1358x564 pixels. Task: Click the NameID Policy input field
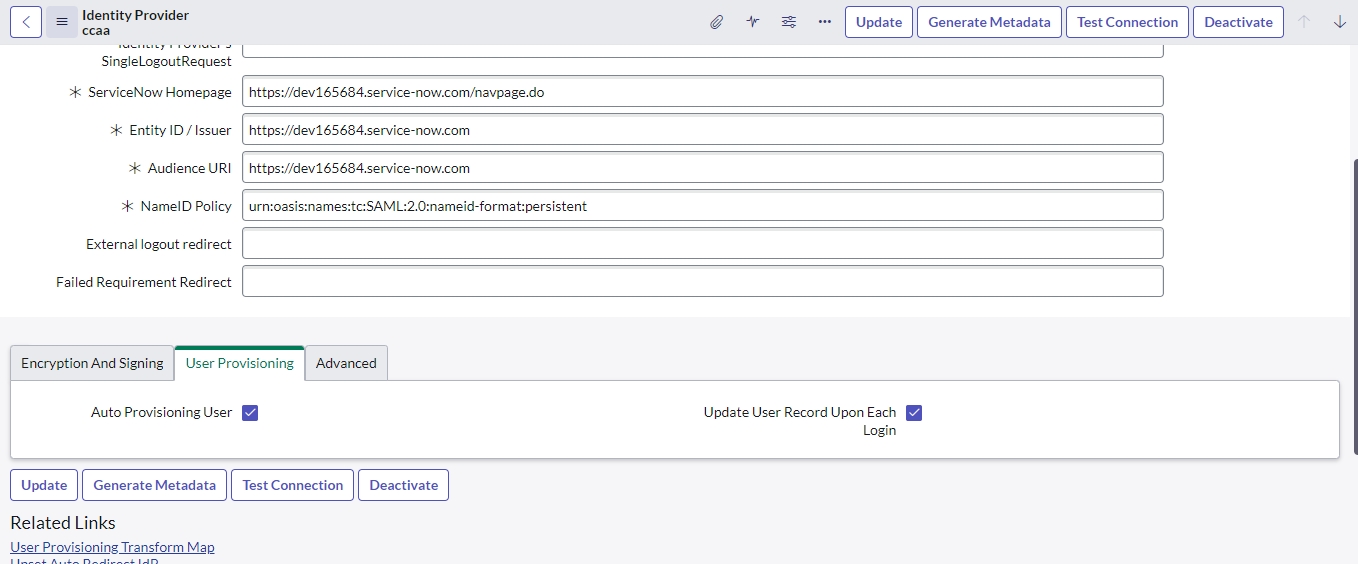[x=702, y=206]
